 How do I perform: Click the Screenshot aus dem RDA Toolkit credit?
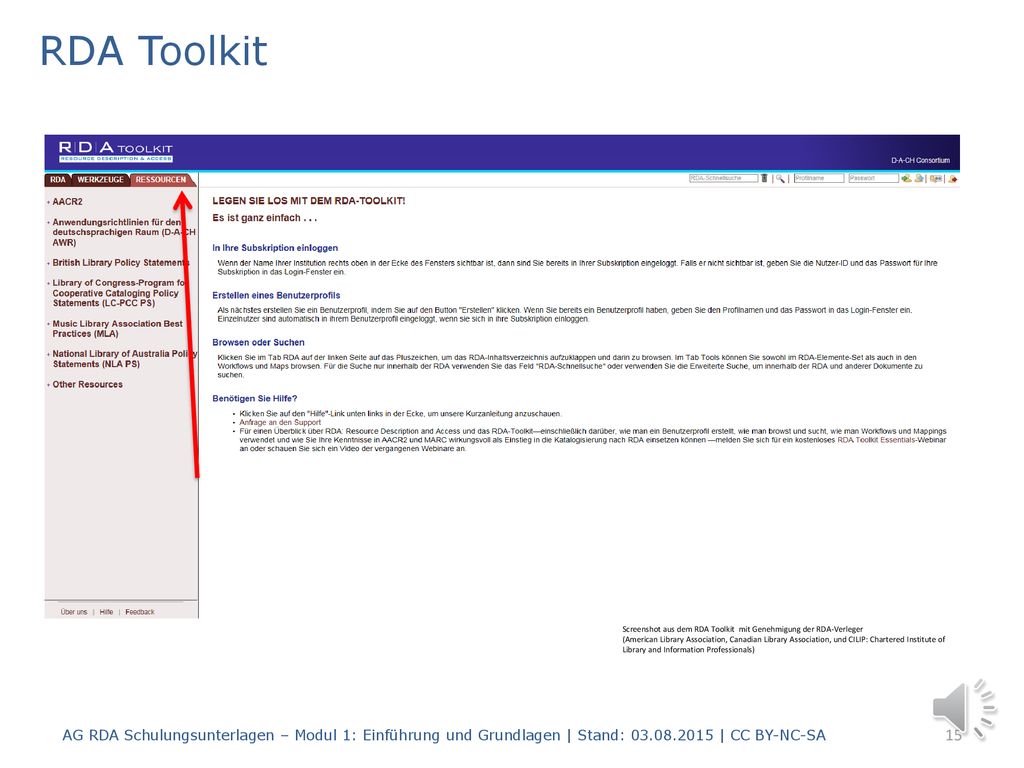[784, 639]
